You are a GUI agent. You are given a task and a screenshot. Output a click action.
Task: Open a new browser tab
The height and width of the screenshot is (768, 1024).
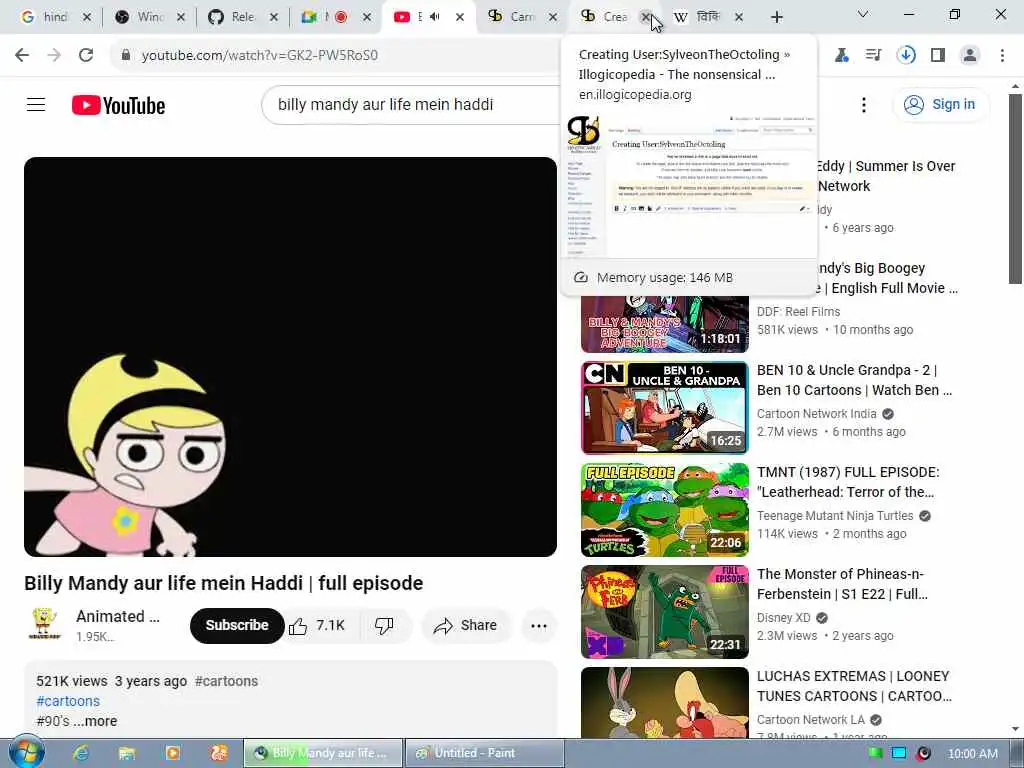[776, 18]
